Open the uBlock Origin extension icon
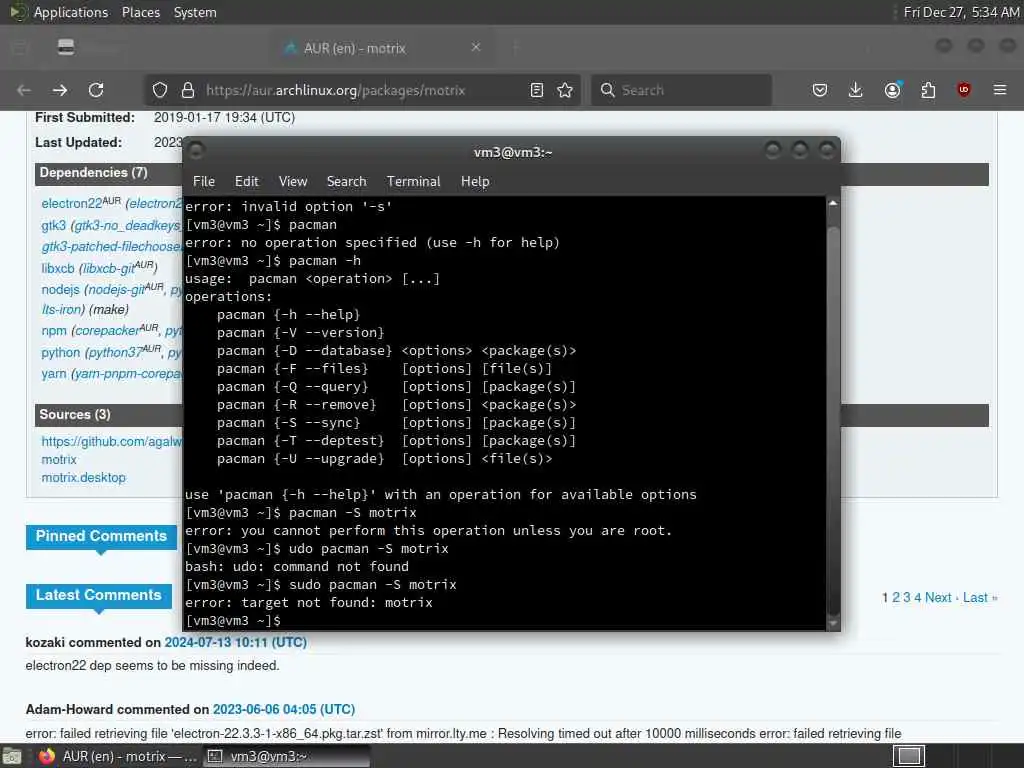Screen dimensions: 1024x768 point(964,90)
